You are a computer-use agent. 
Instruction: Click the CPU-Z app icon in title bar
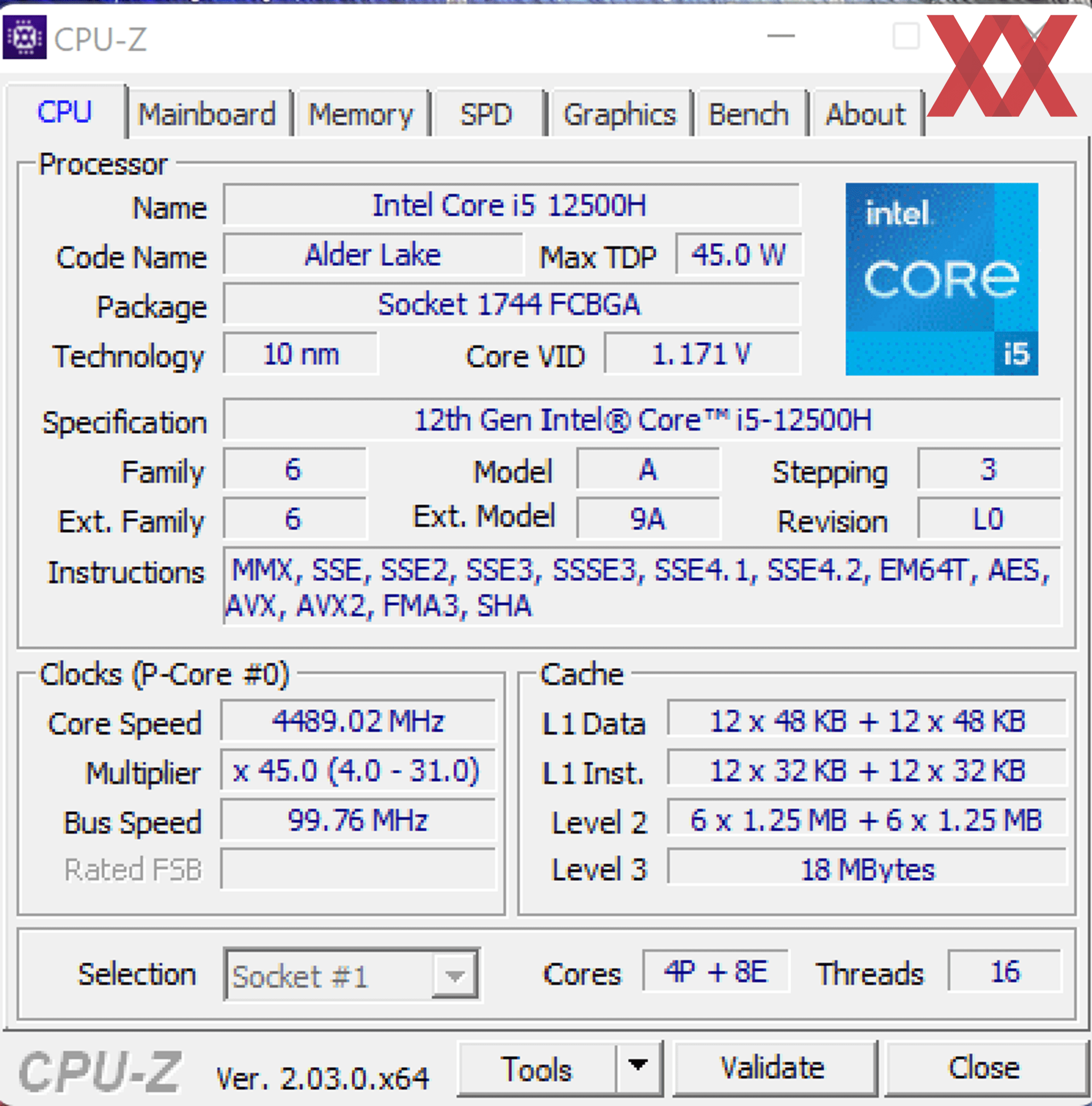pos(24,37)
